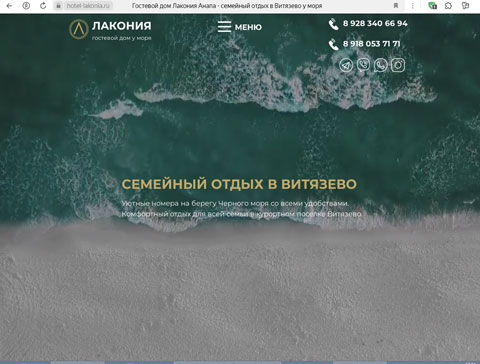Open the WhatsApp contact icon

coord(381,65)
